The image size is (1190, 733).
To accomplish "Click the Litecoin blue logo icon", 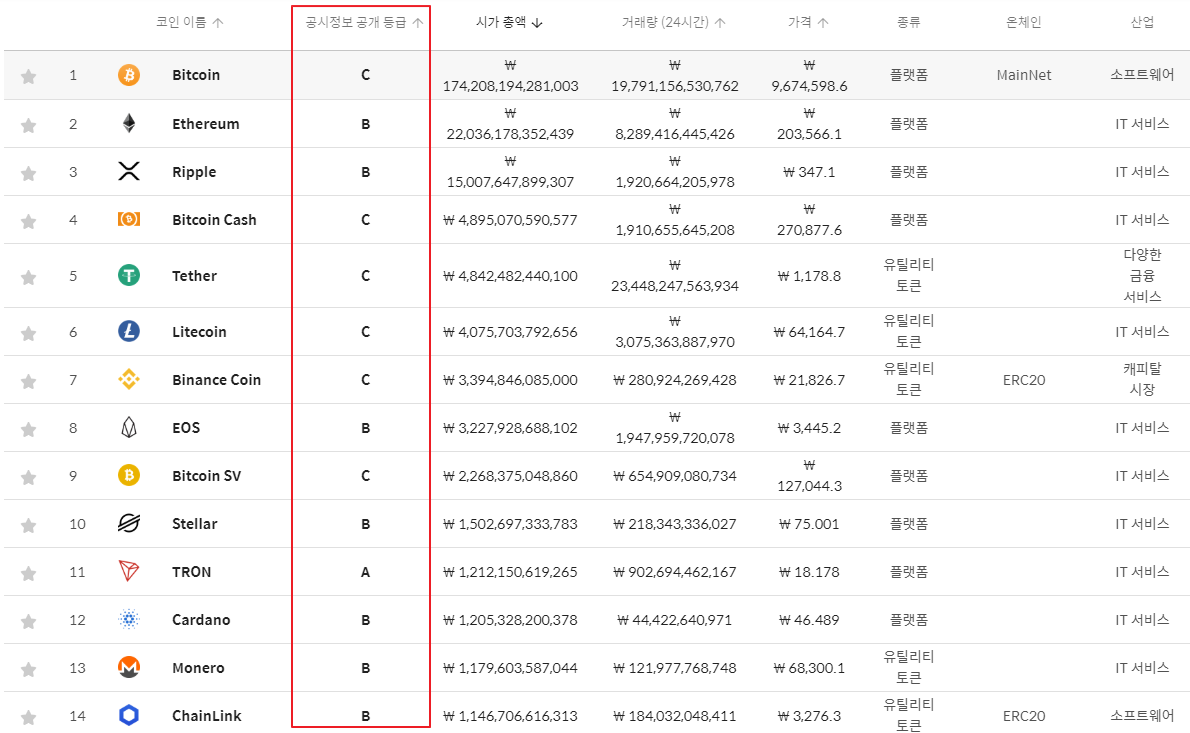I will coord(129,331).
